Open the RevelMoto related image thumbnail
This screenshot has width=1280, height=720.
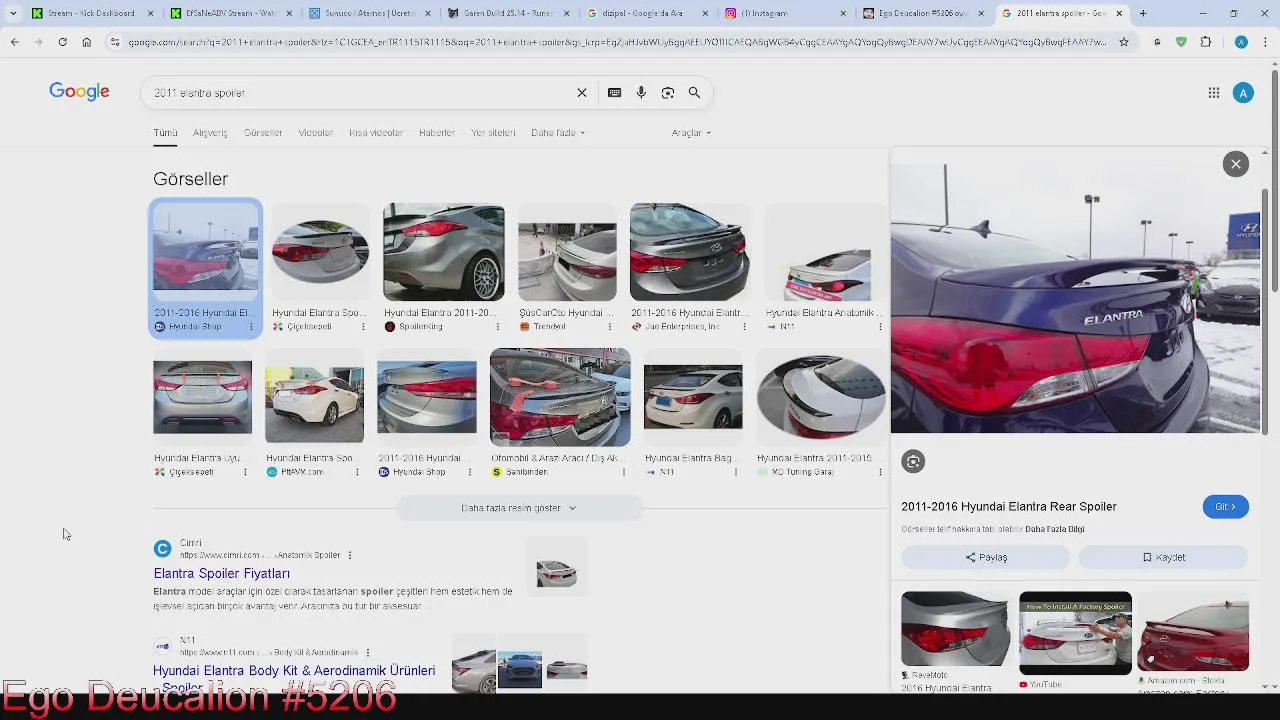point(955,629)
